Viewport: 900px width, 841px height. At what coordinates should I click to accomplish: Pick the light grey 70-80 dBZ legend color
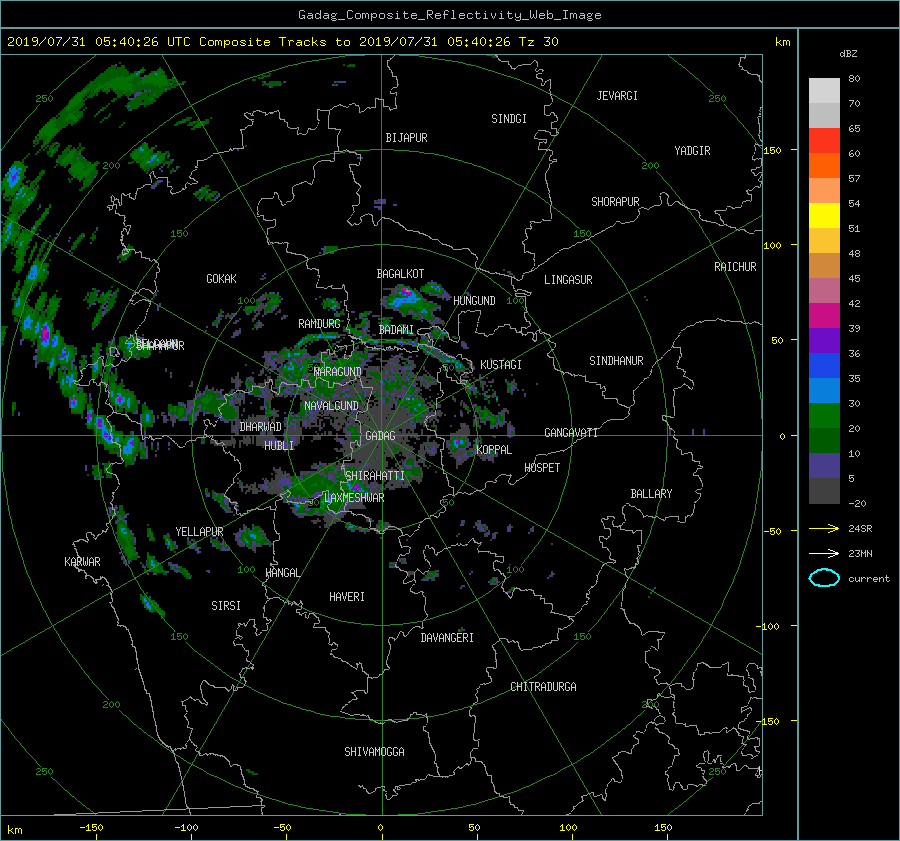coord(824,91)
